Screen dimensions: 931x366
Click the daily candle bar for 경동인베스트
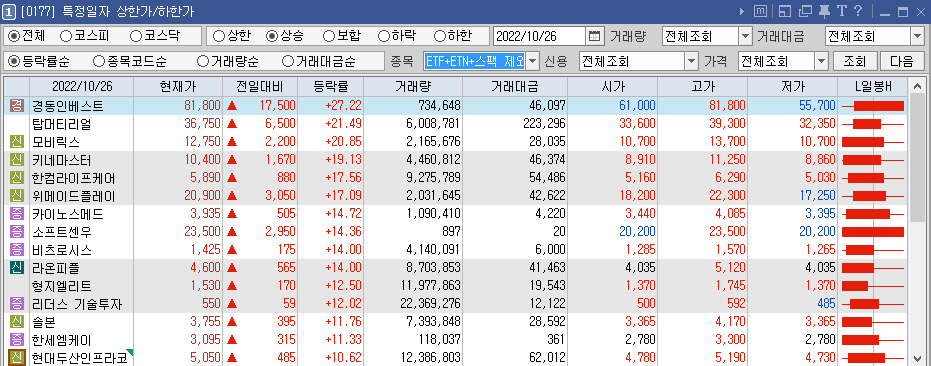873,106
